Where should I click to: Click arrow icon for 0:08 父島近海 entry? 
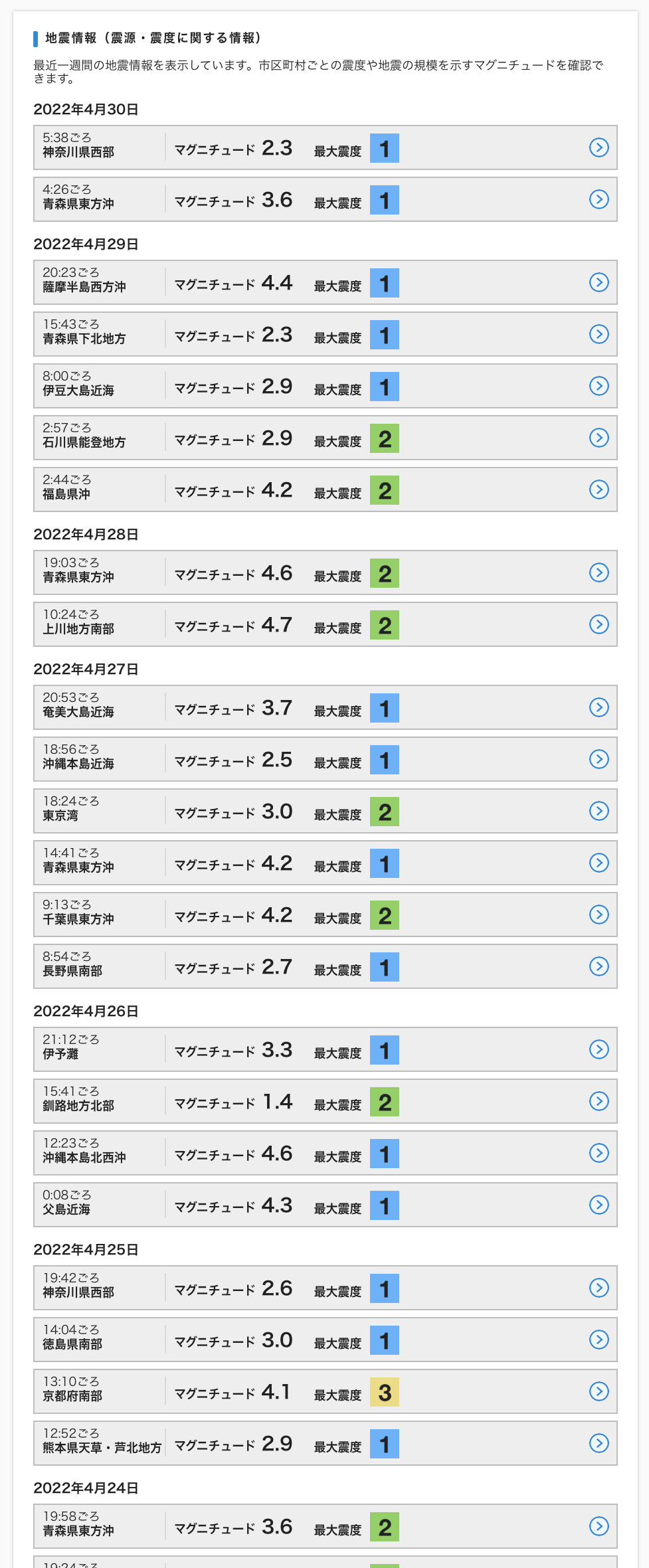tap(599, 1205)
